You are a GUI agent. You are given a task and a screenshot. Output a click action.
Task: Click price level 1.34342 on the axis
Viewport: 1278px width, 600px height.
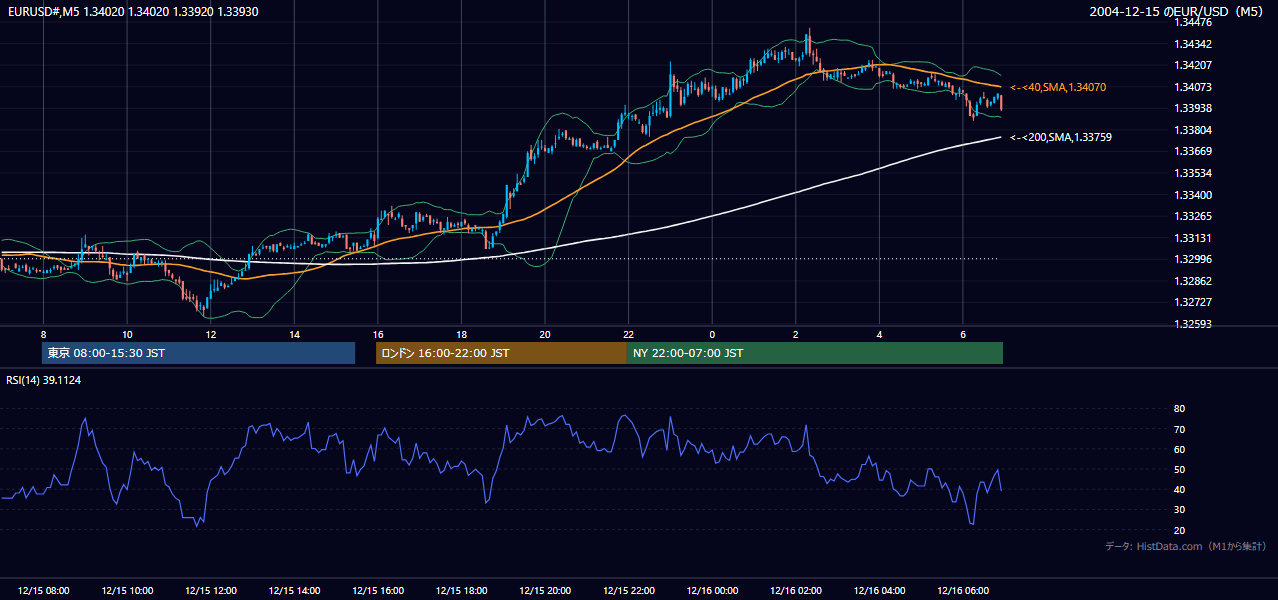pyautogui.click(x=1193, y=44)
